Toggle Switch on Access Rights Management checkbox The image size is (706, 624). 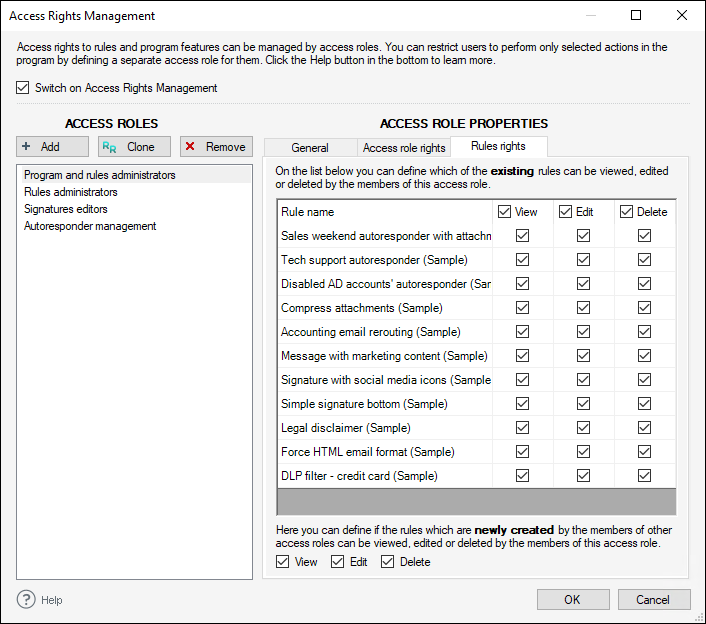coord(23,87)
